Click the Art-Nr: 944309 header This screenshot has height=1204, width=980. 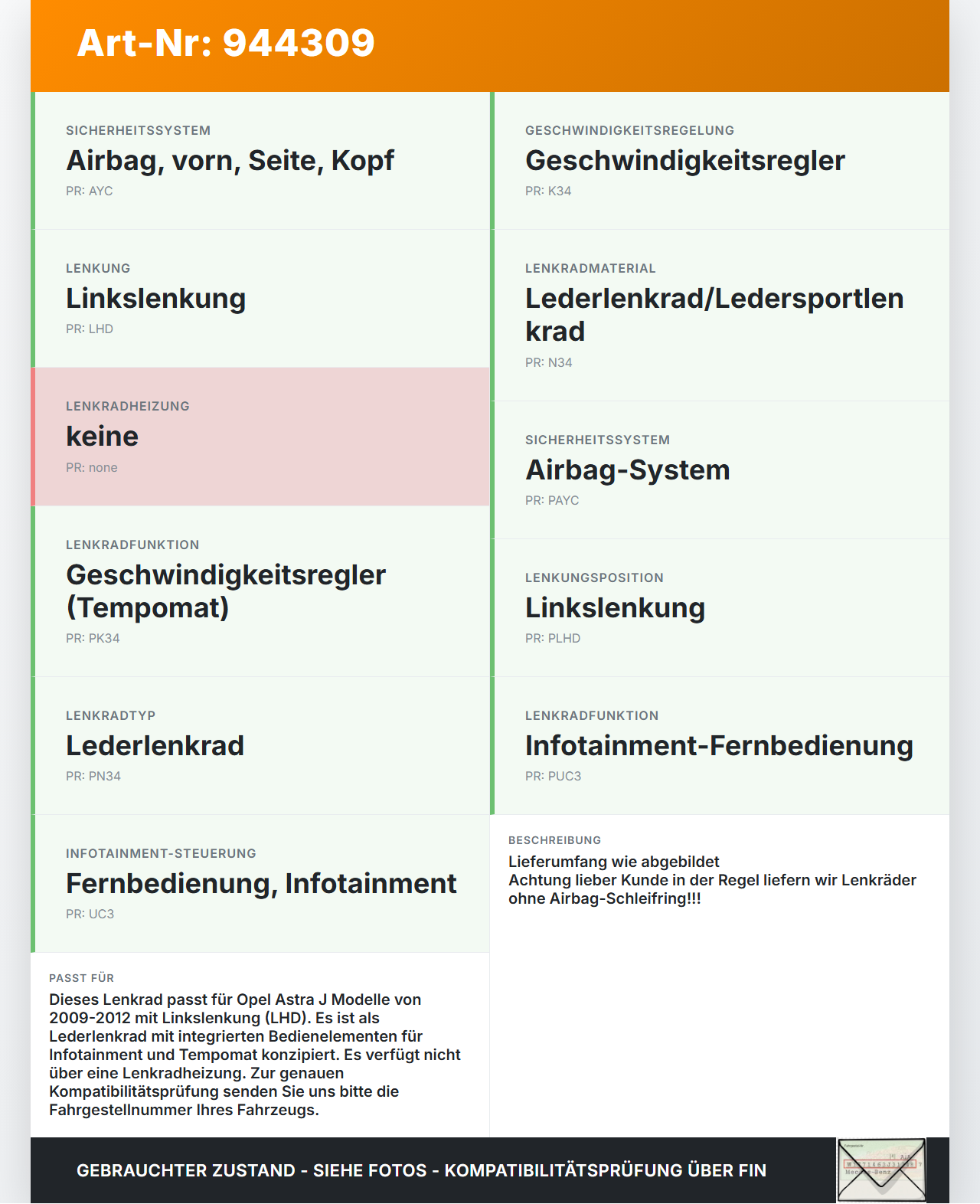(226, 43)
